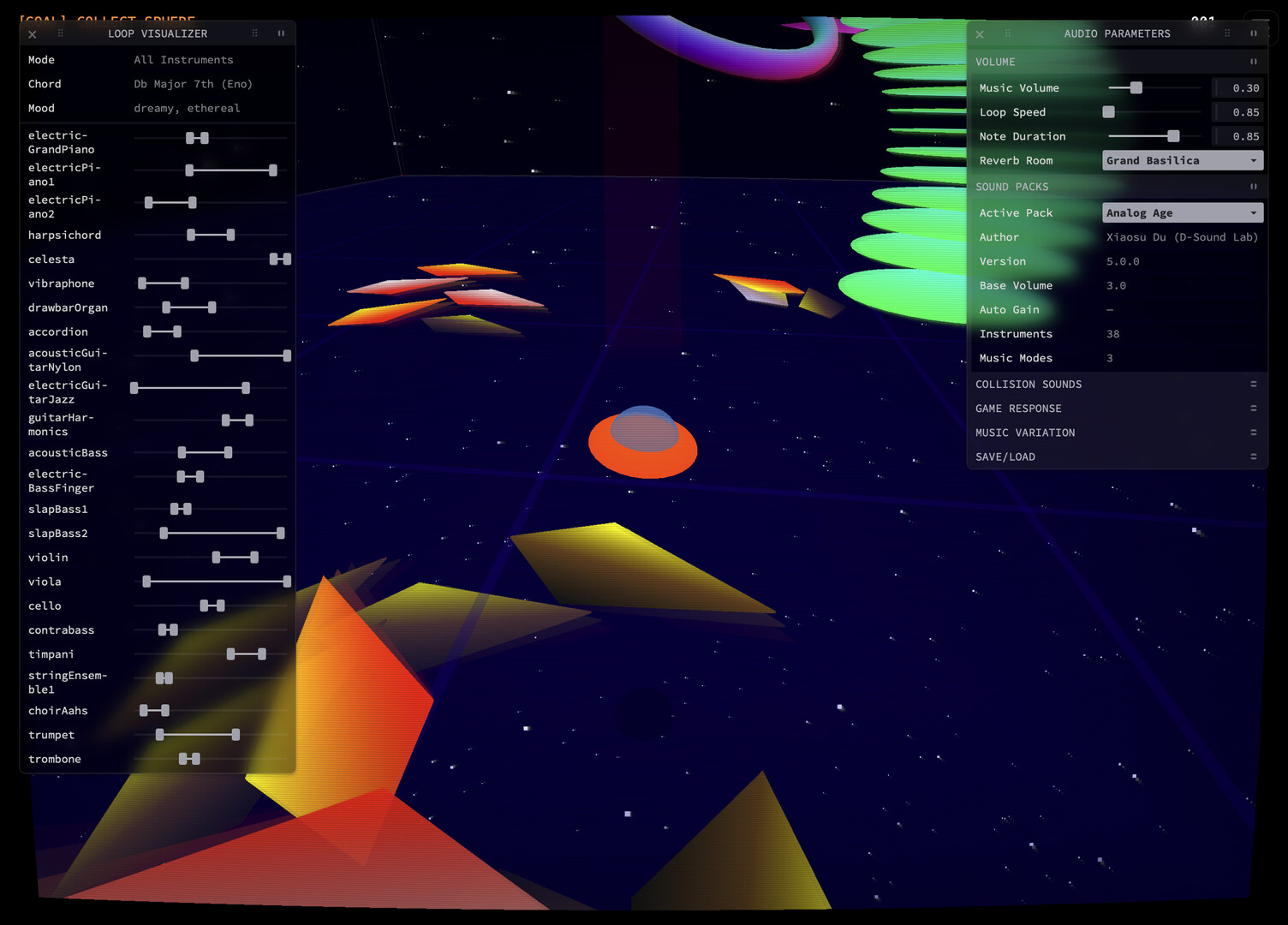
Task: Pause the Loop Visualizer panel
Action: [x=281, y=33]
